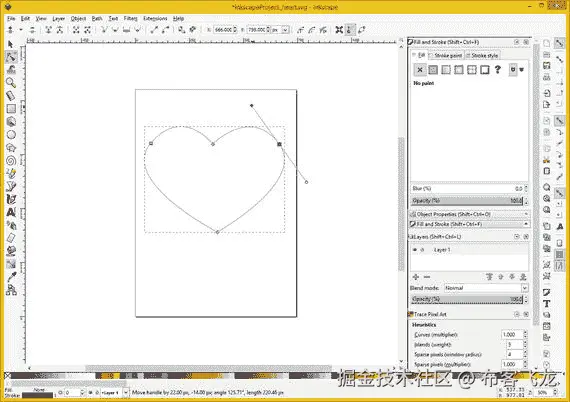Click the add layer plus button

click(x=416, y=277)
